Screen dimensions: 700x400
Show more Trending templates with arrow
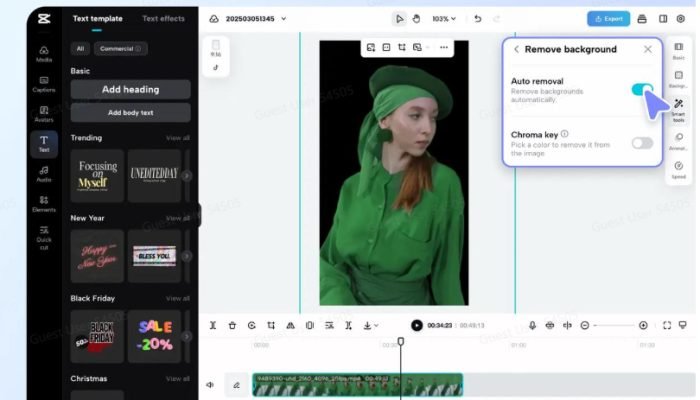(x=187, y=176)
